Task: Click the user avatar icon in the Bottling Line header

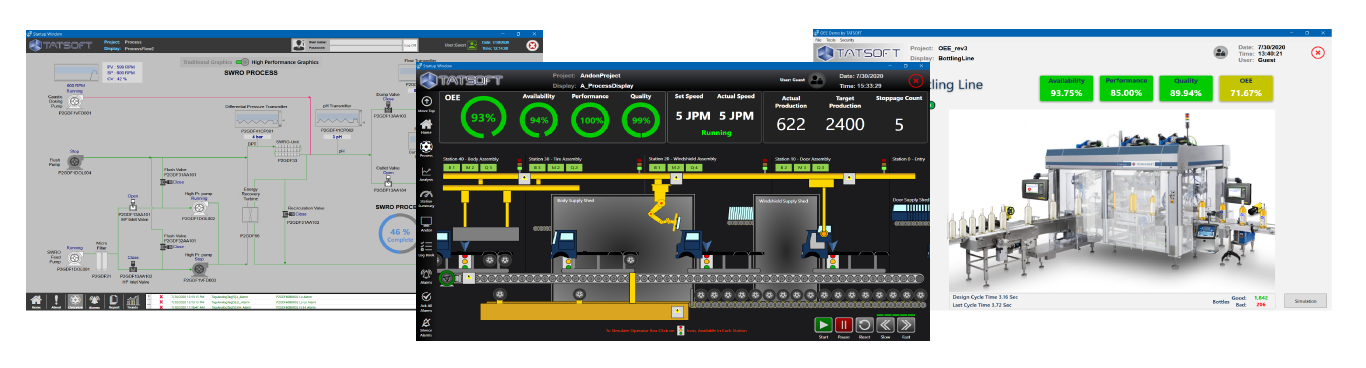Action: (x=1220, y=52)
